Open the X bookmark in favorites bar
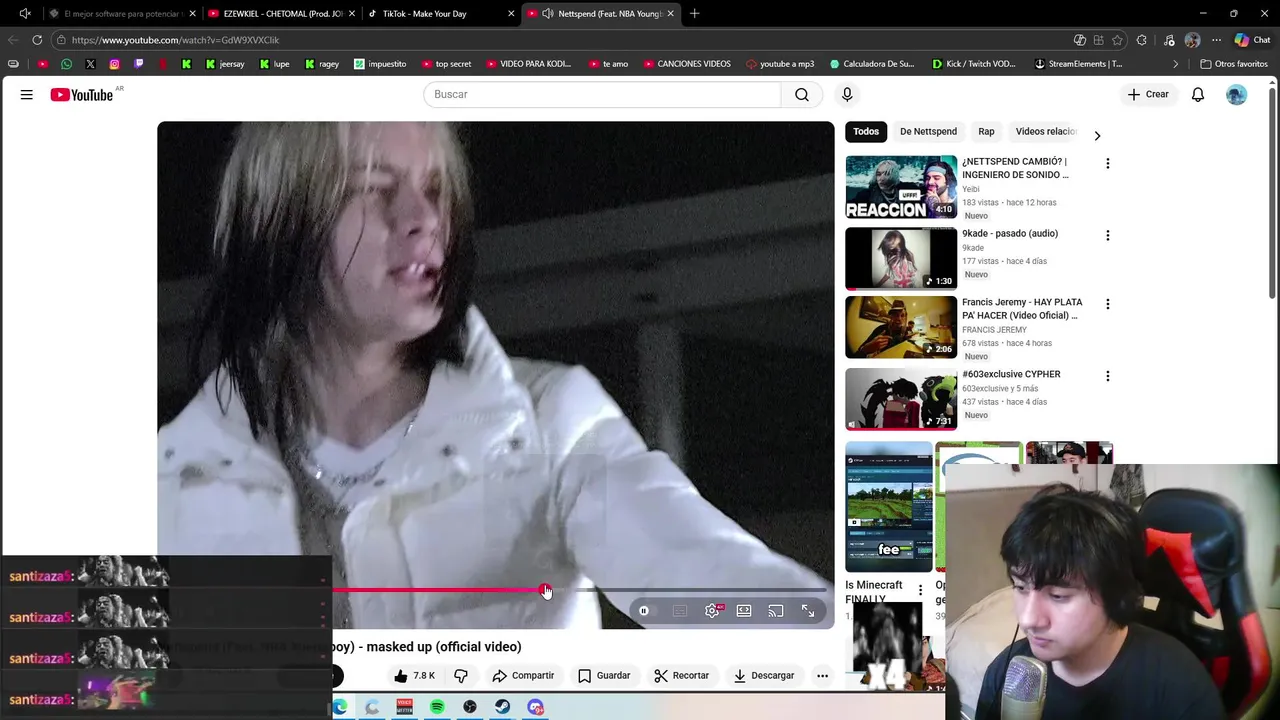Viewport: 1280px width, 720px height. (90, 64)
